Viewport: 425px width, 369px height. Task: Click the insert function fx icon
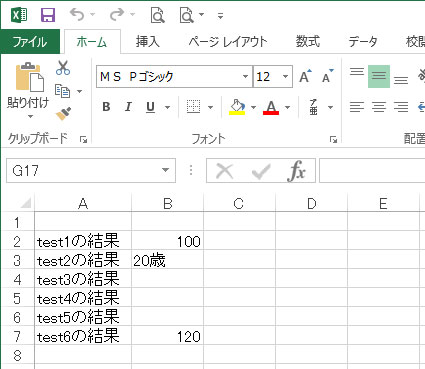tap(296, 171)
